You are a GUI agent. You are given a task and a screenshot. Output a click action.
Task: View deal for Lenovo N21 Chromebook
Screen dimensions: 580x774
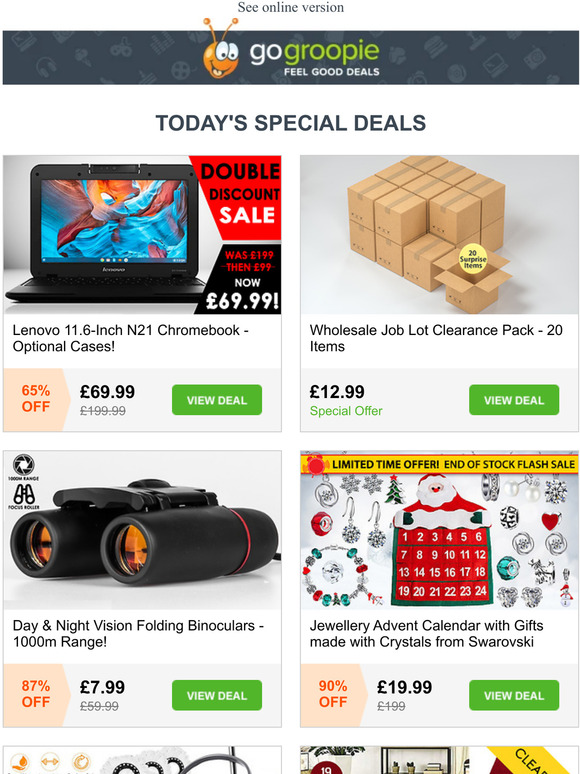coord(217,400)
